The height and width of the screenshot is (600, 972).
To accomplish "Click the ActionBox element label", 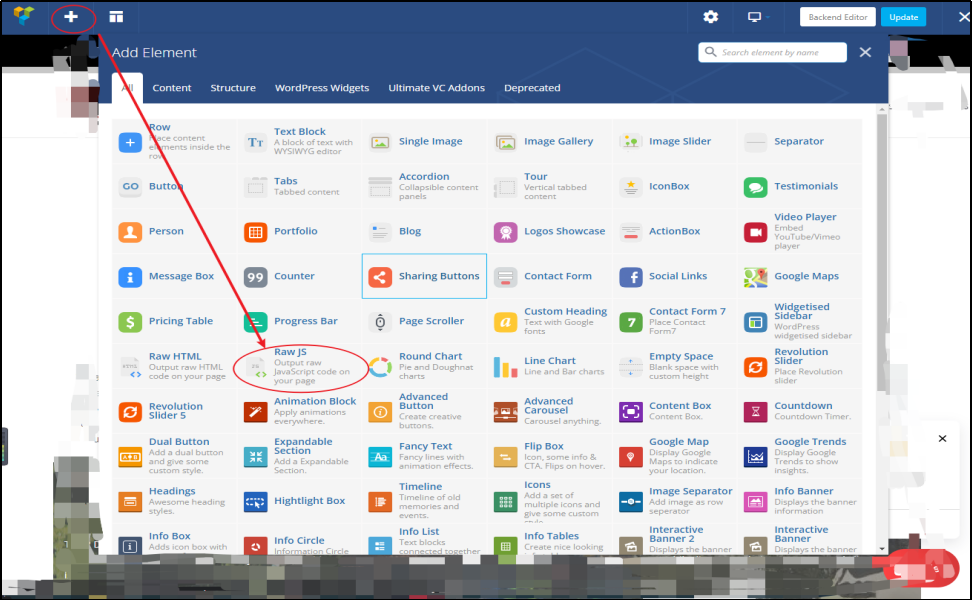I will [x=674, y=231].
